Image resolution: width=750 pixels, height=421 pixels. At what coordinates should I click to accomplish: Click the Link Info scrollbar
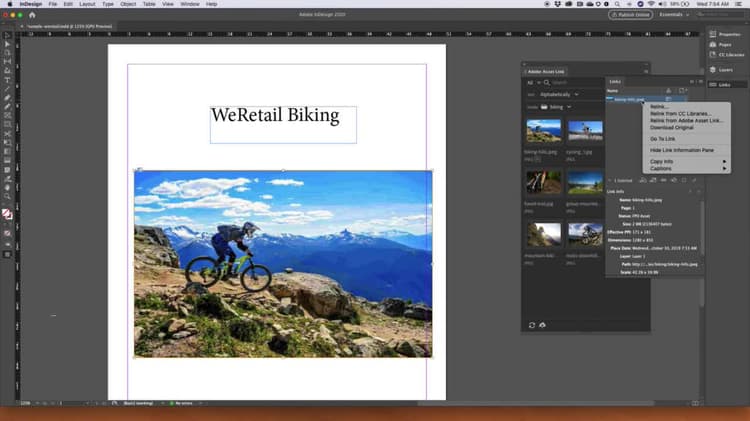point(702,230)
